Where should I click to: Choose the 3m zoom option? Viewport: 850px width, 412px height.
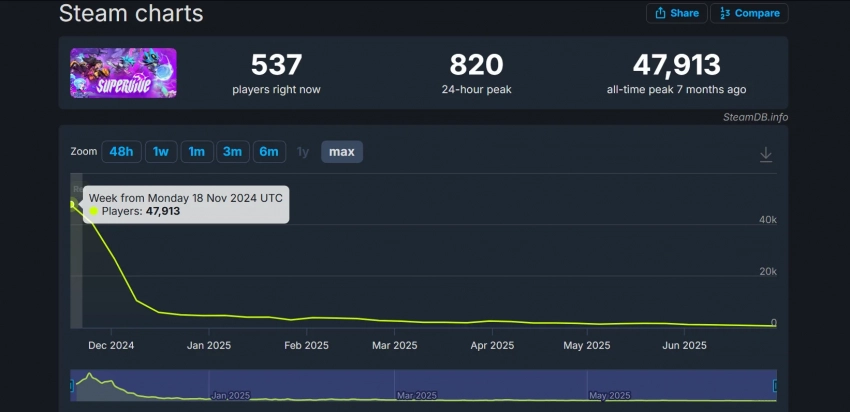(232, 152)
